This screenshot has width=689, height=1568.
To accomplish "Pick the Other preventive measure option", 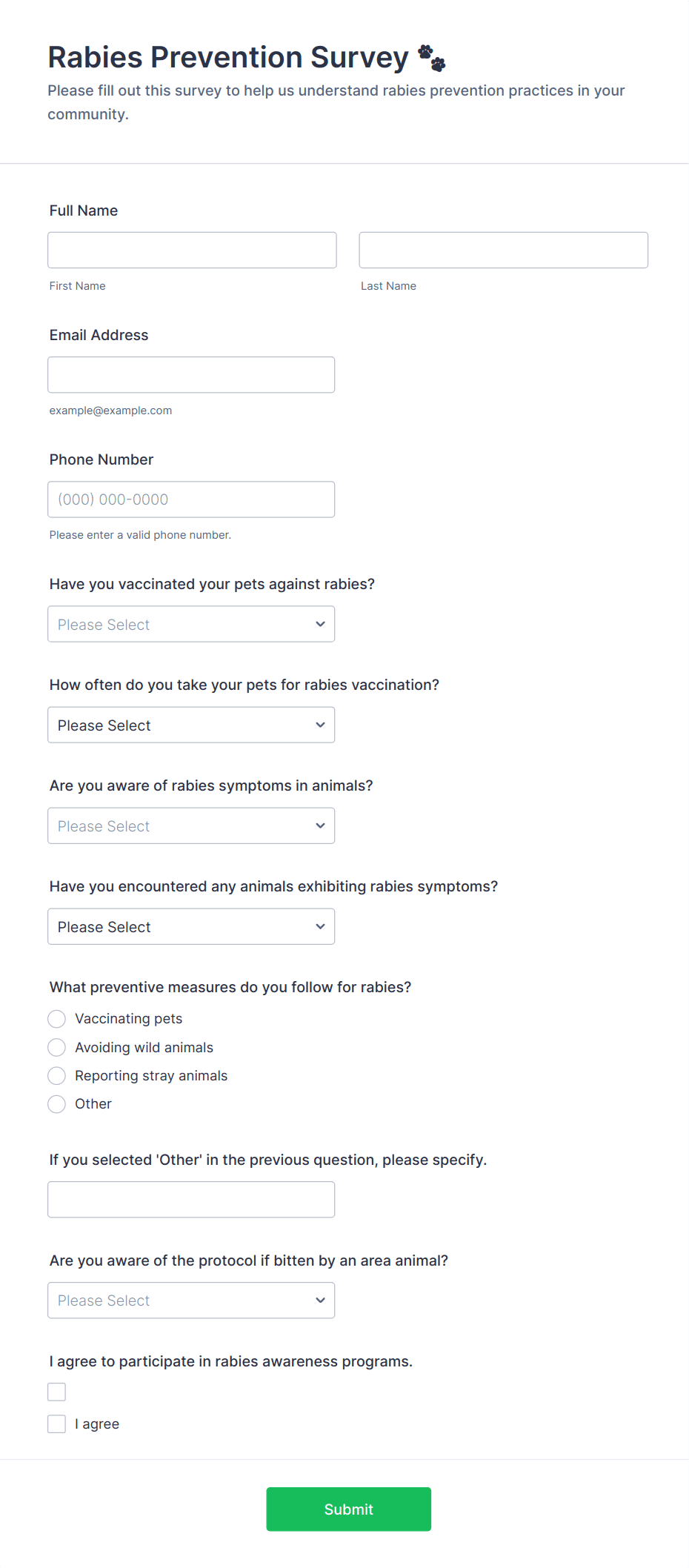I will 57,1104.
